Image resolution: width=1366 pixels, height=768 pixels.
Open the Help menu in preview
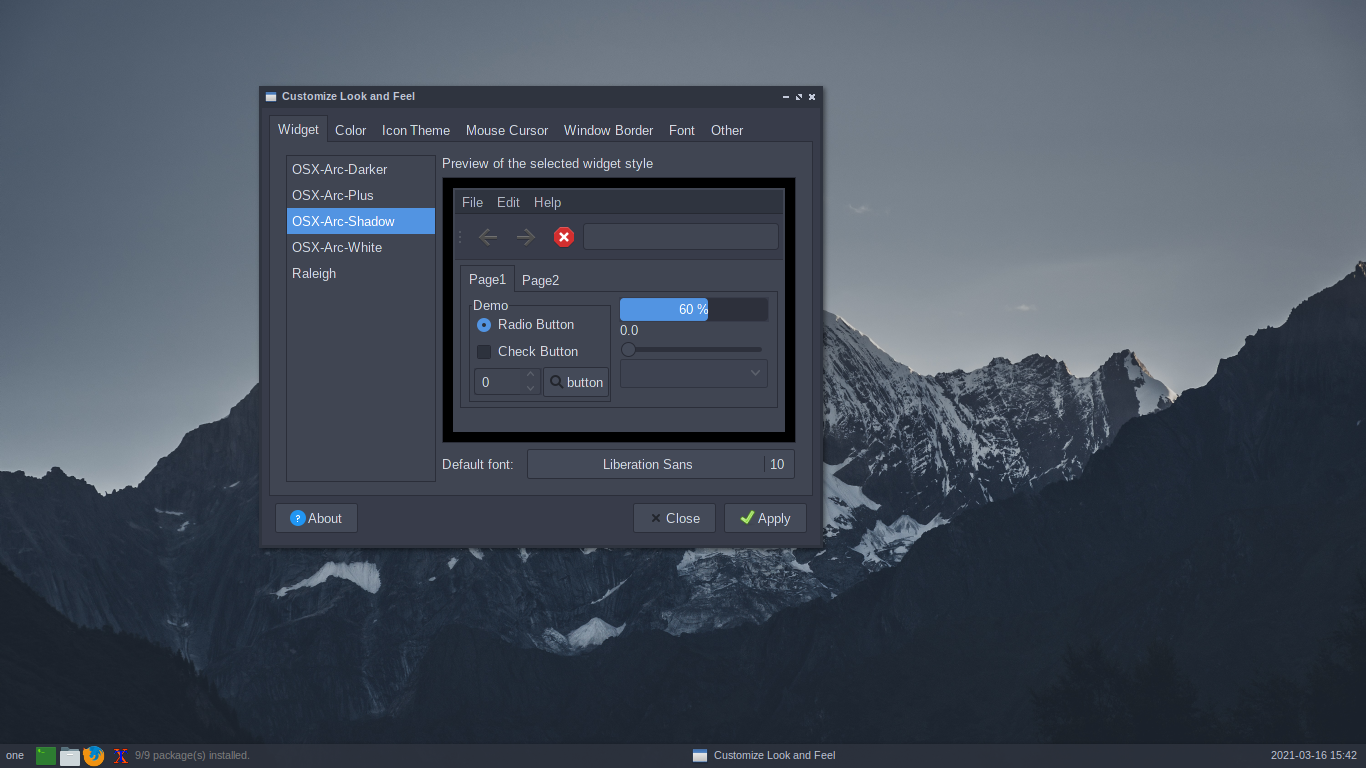(x=548, y=202)
